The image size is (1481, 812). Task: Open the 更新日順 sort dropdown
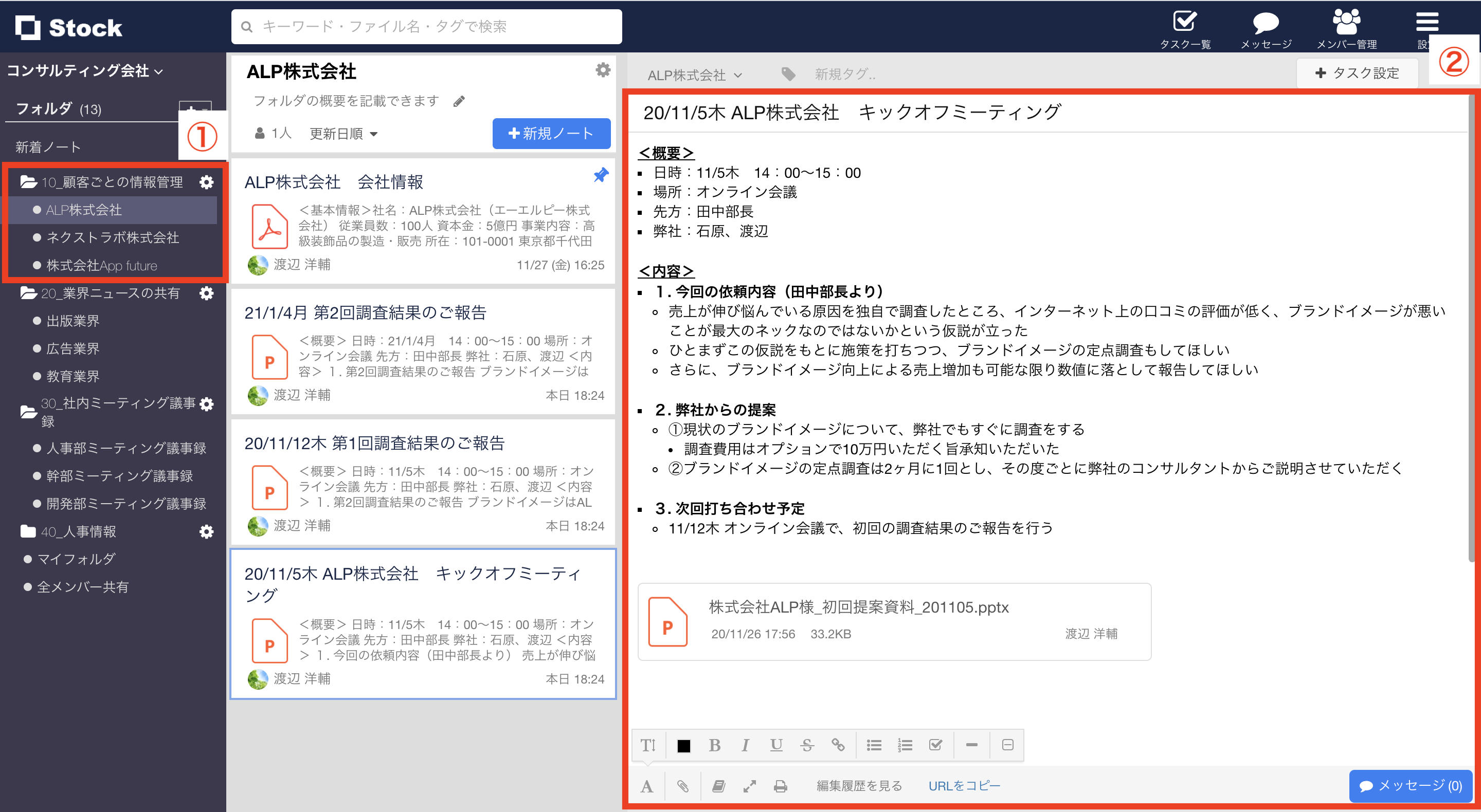tap(343, 134)
